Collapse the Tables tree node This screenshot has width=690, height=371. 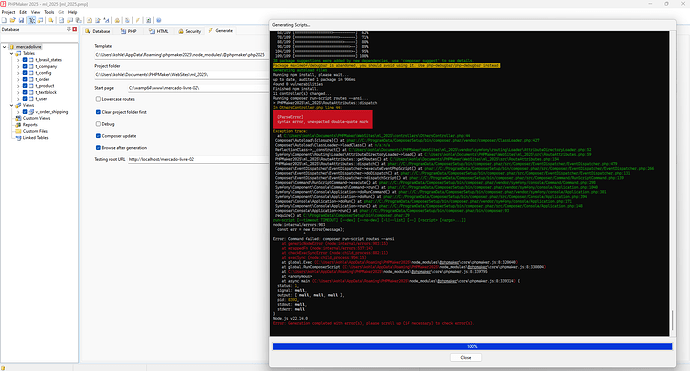[11, 53]
